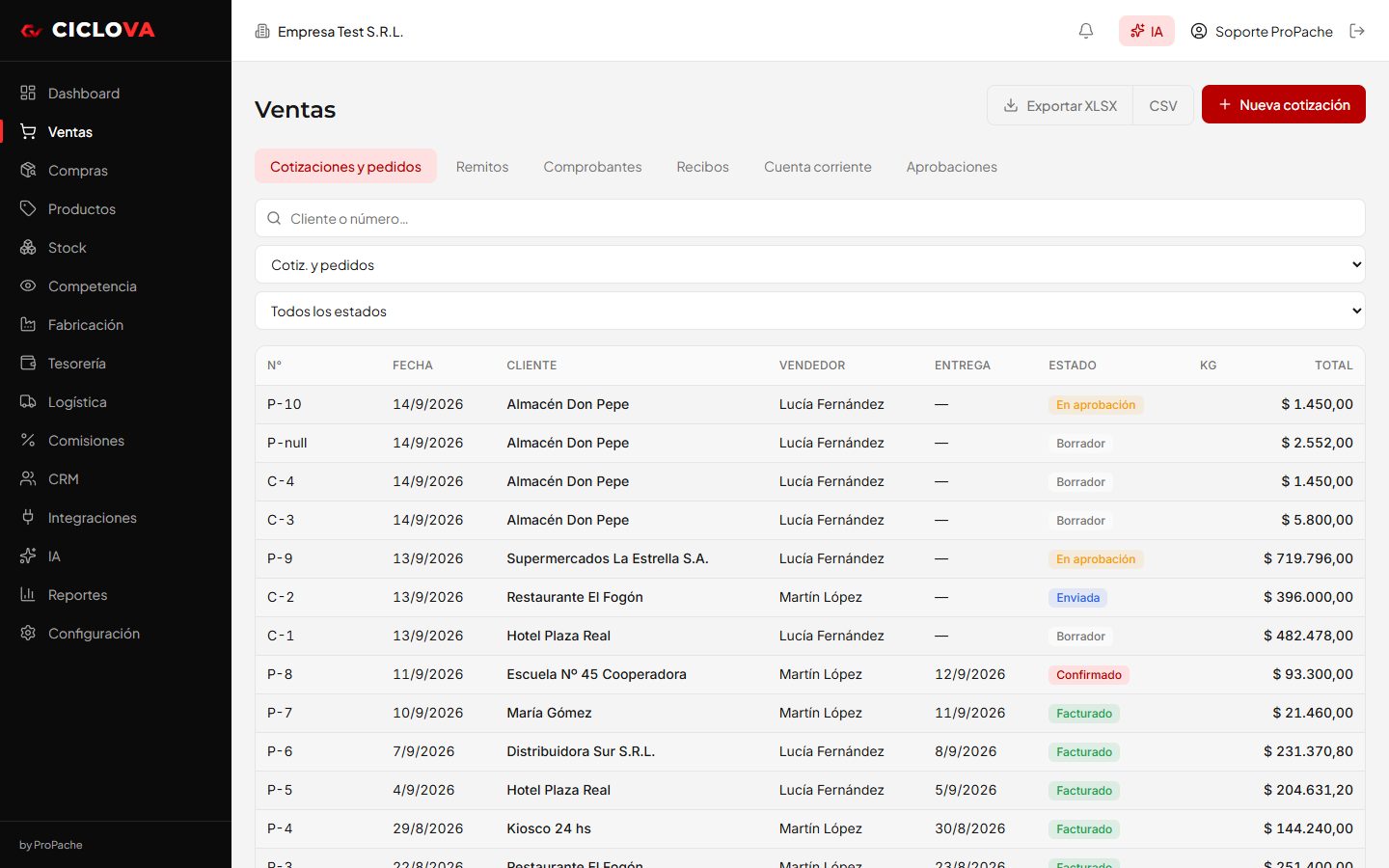Open Productos tag icon
Image resolution: width=1389 pixels, height=868 pixels.
click(x=28, y=208)
